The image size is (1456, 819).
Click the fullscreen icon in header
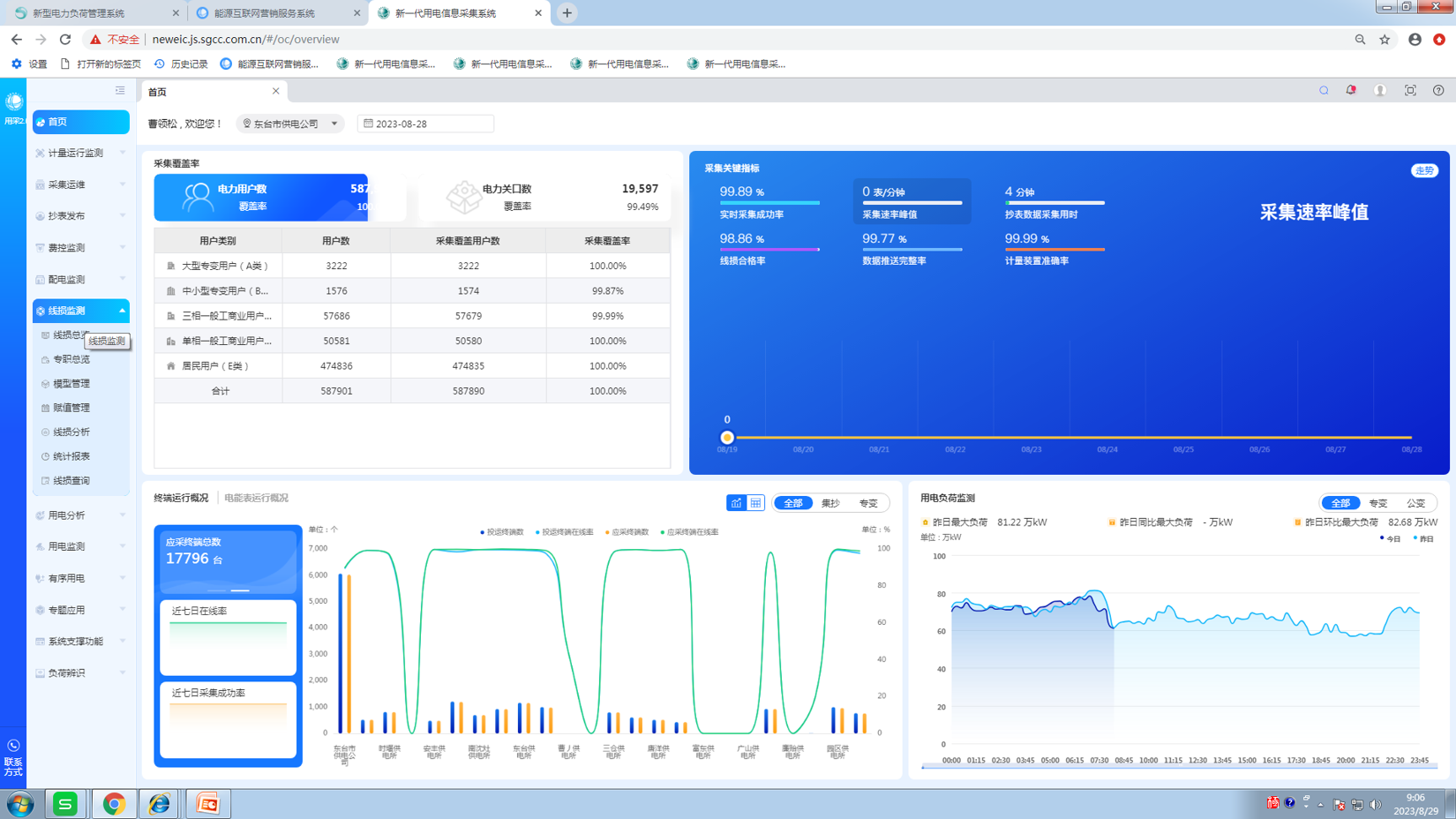click(x=1410, y=91)
